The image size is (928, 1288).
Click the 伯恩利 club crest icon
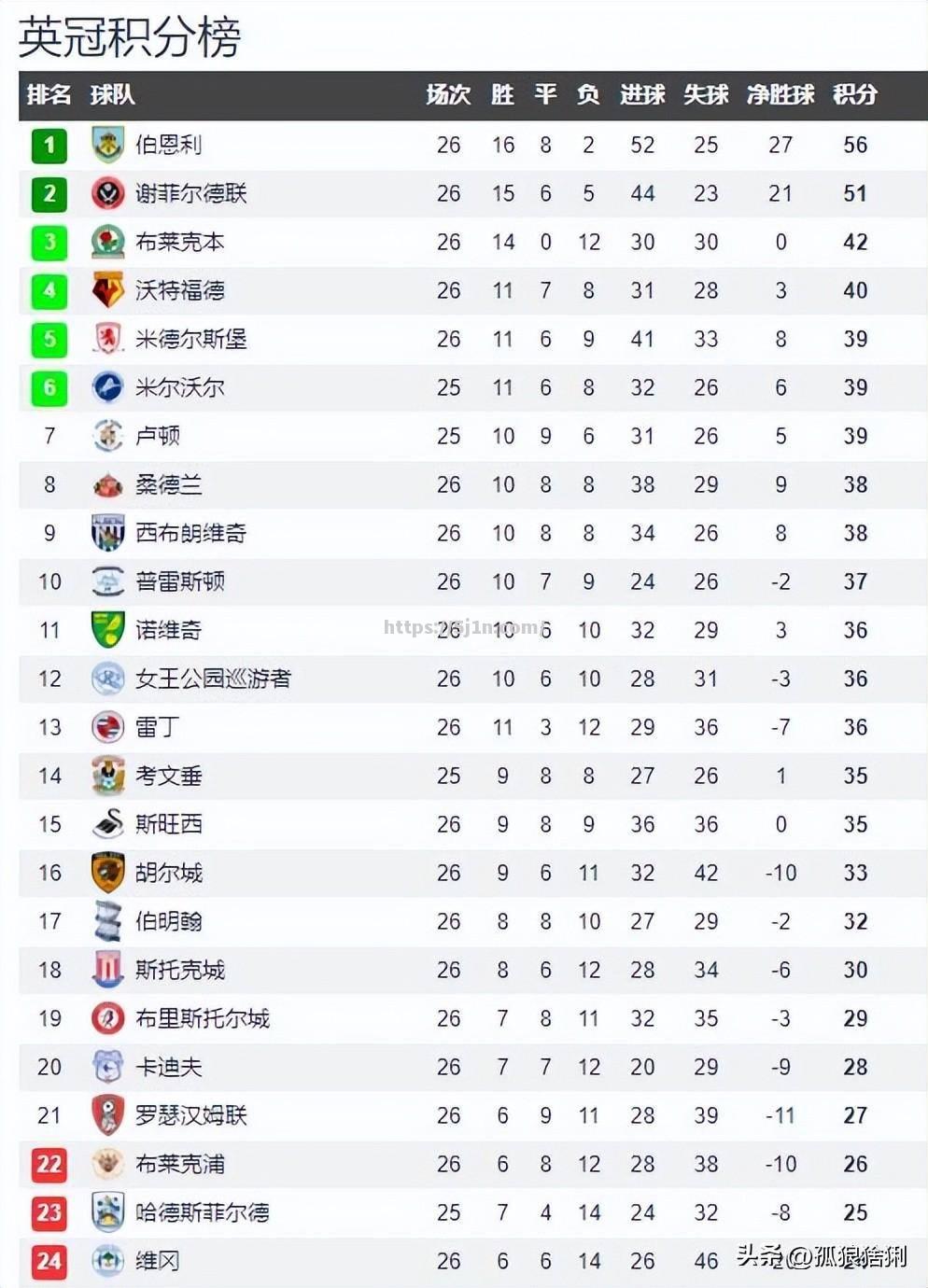tap(108, 145)
